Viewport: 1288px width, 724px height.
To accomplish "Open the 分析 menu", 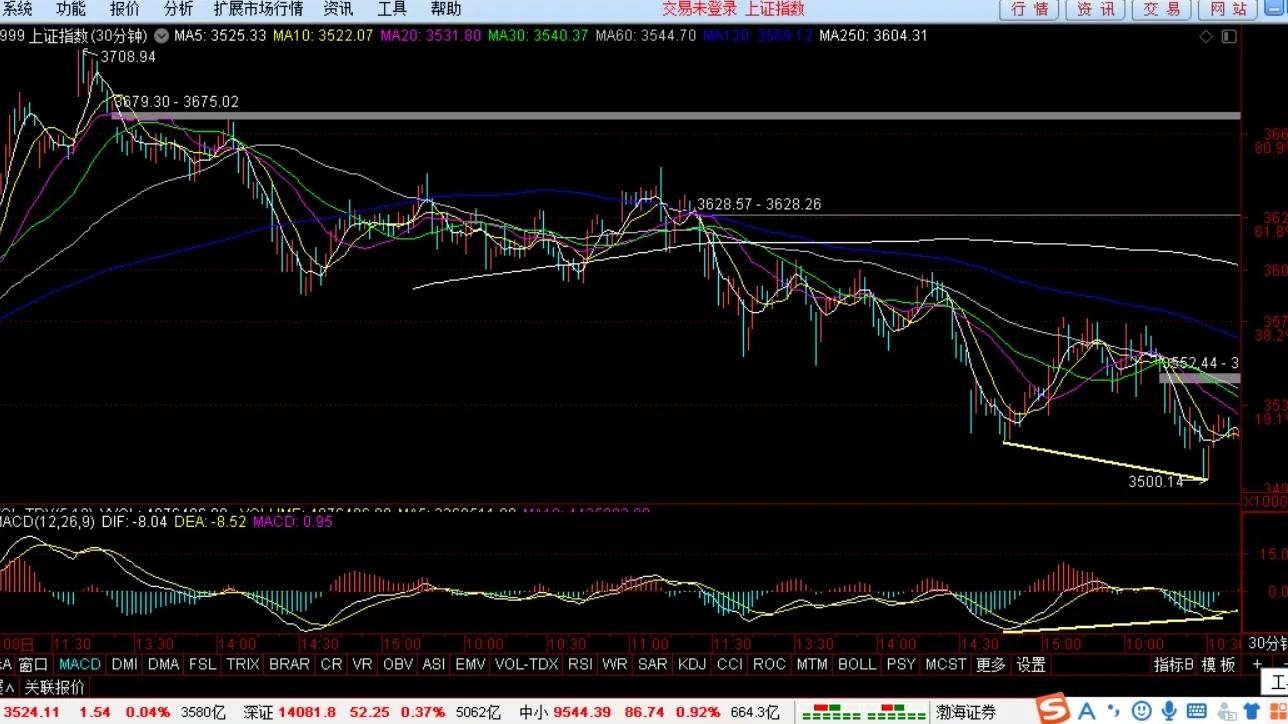I will tap(178, 9).
